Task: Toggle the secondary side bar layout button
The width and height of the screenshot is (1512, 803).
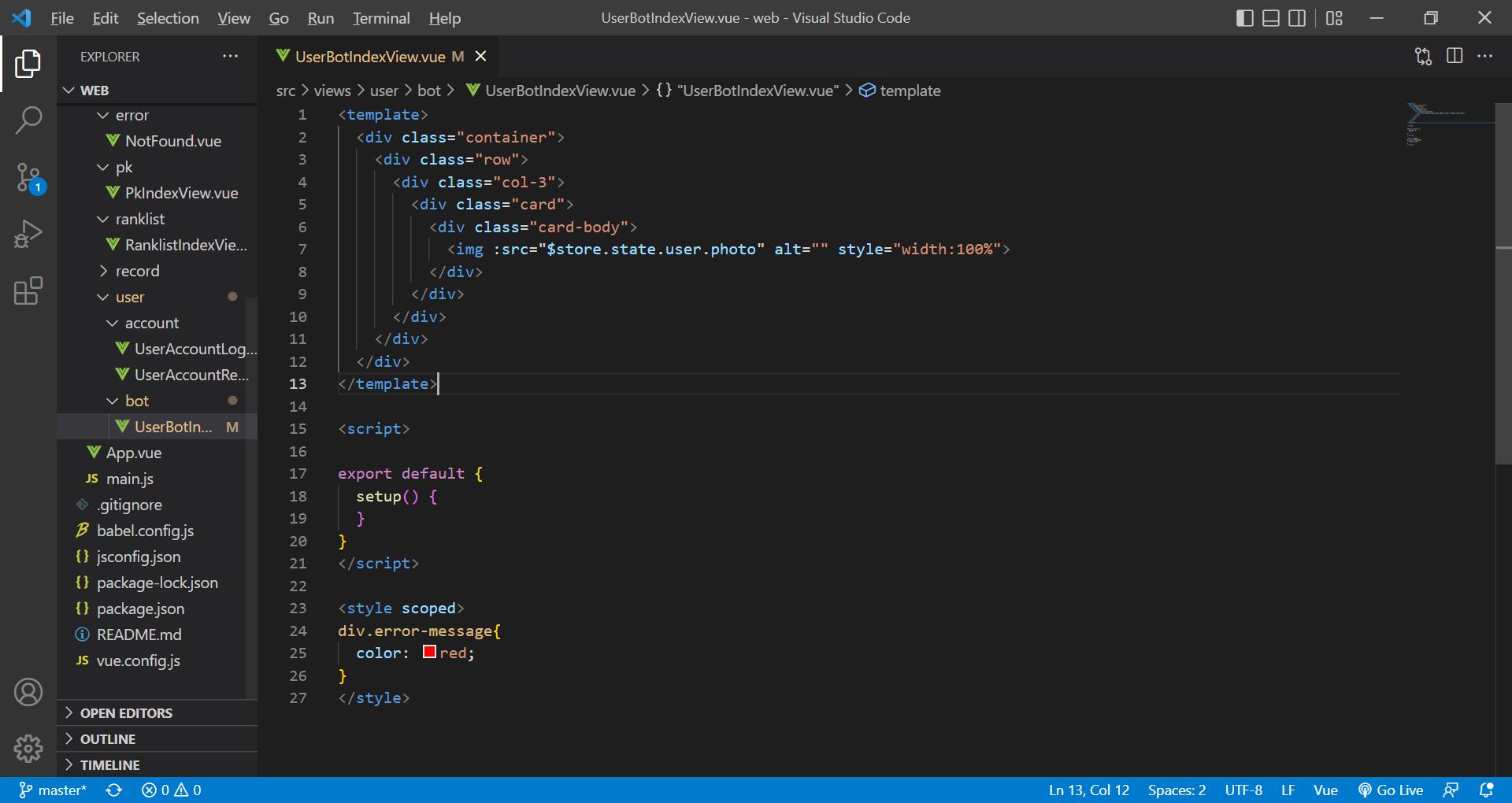Action: 1297,18
